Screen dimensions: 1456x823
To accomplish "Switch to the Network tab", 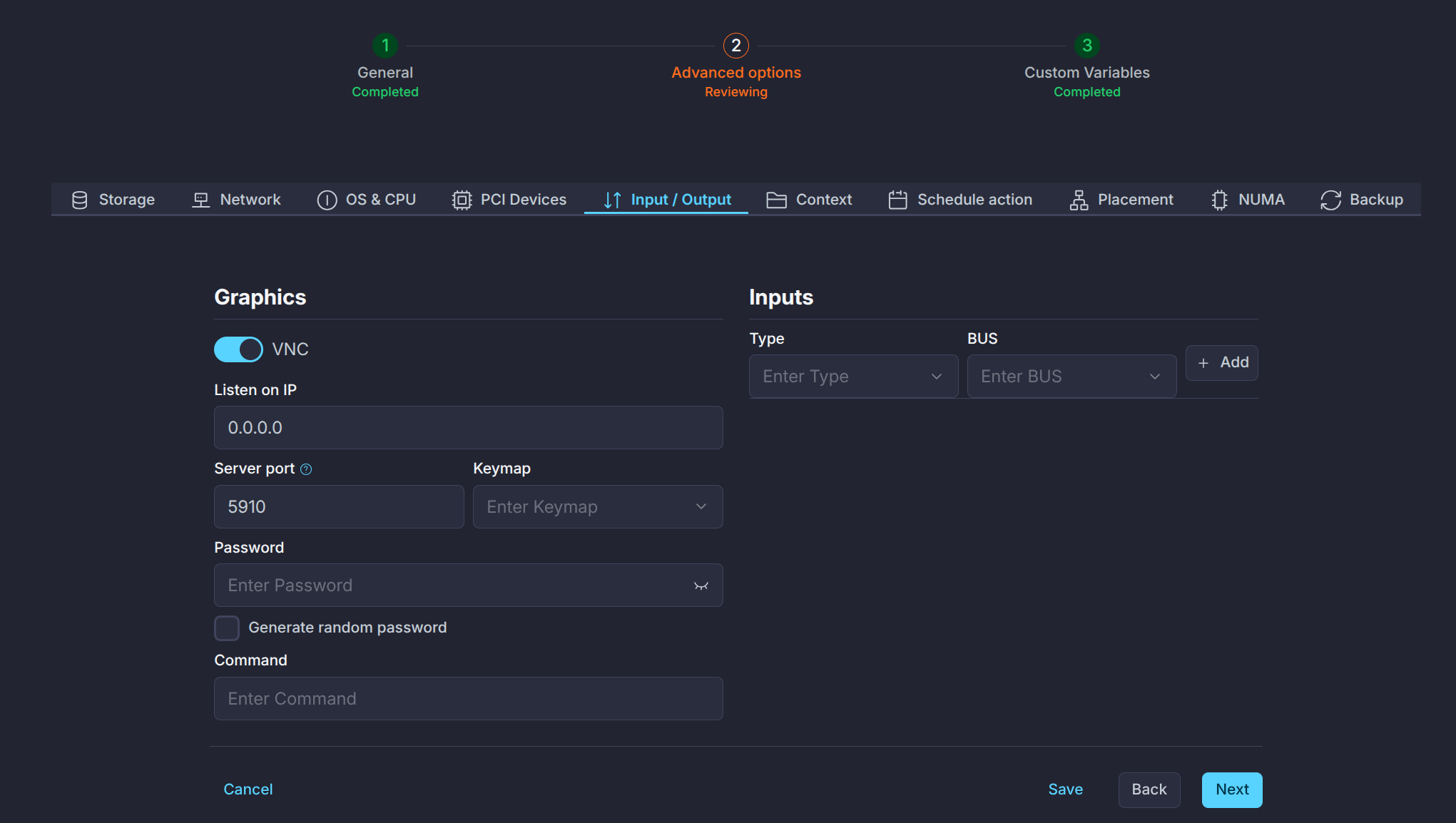I will click(236, 200).
